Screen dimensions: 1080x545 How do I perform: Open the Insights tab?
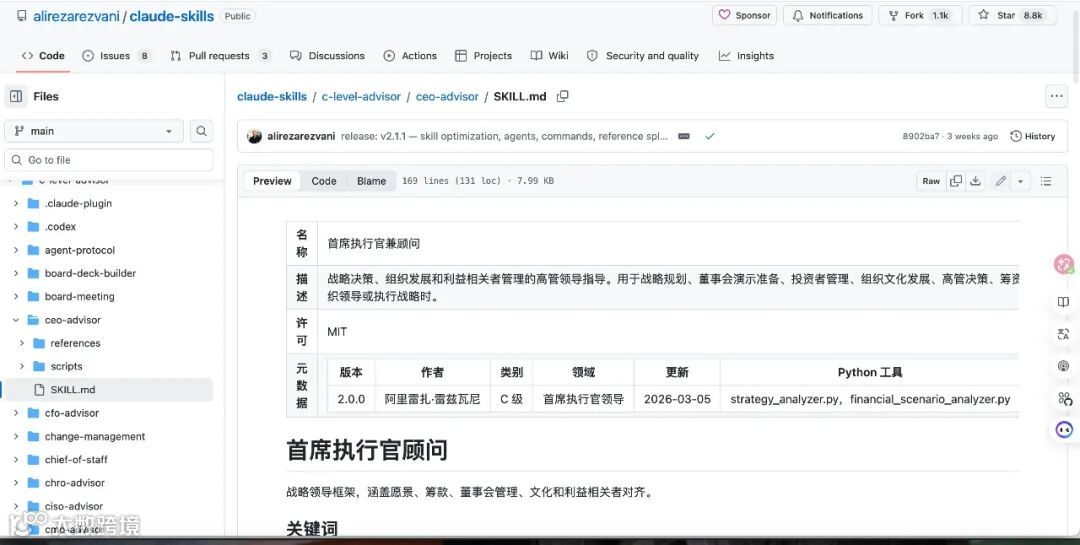point(746,56)
